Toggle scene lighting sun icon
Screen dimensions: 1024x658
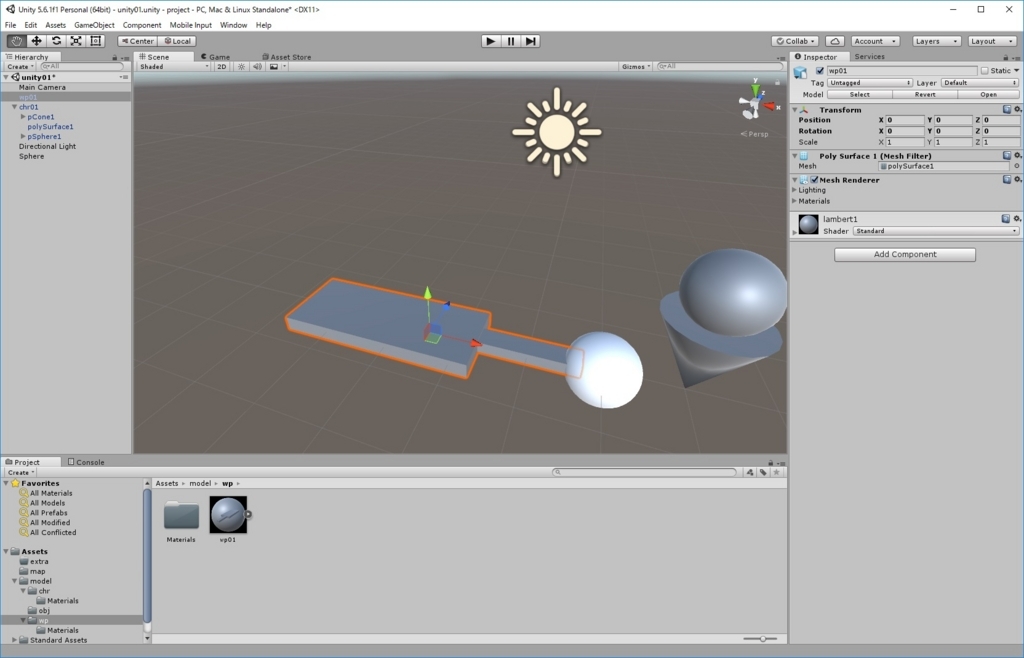[x=242, y=67]
